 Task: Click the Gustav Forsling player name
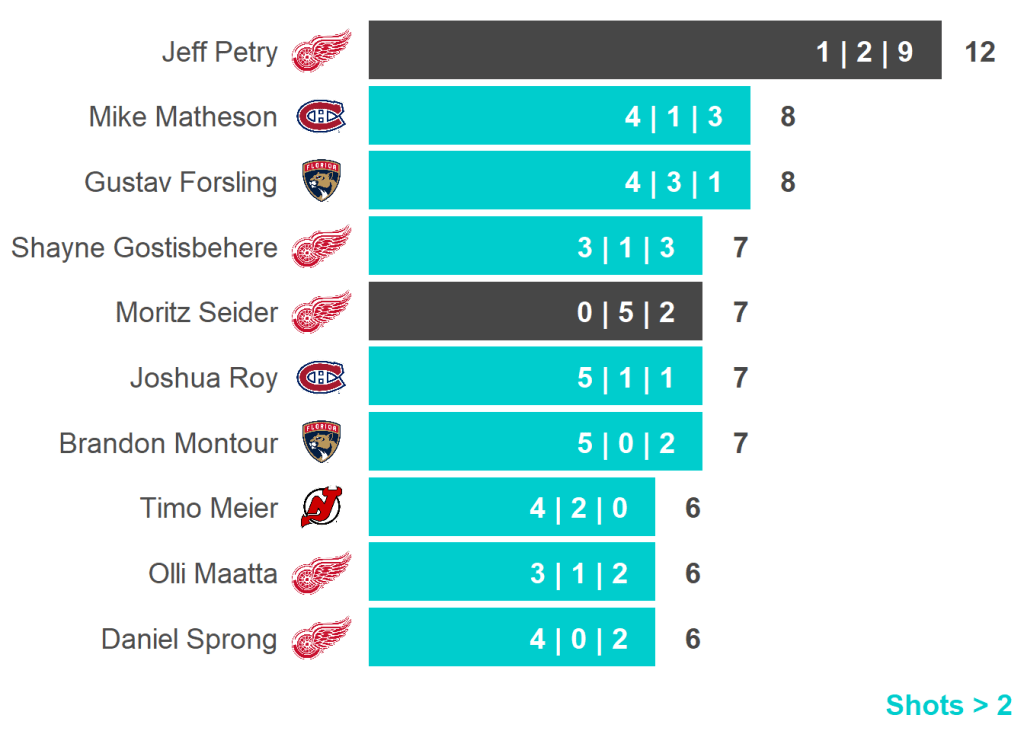[181, 182]
